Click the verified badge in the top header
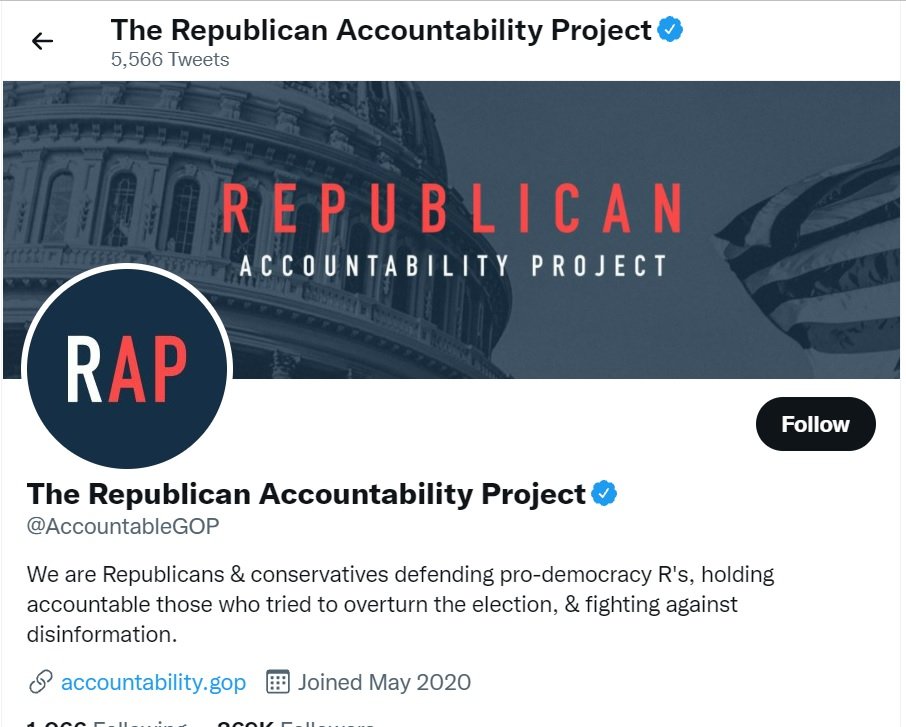Screen dimensions: 906x727 (670, 30)
